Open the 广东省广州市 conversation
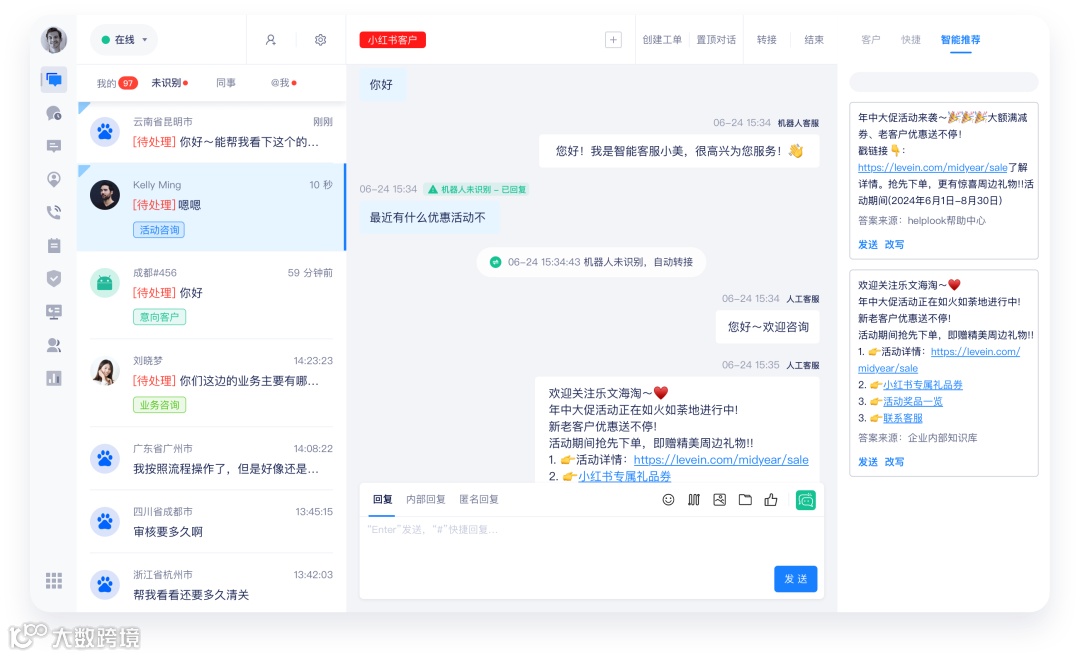The width and height of the screenshot is (1080, 657). (x=211, y=459)
